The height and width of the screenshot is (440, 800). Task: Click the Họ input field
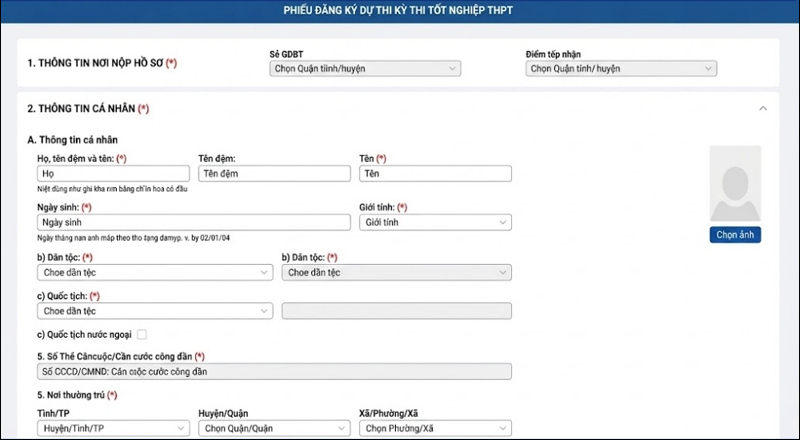point(113,174)
